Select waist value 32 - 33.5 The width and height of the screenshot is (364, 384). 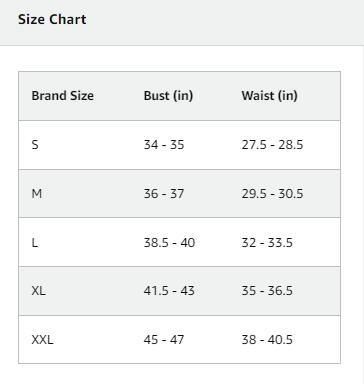pyautogui.click(x=267, y=242)
